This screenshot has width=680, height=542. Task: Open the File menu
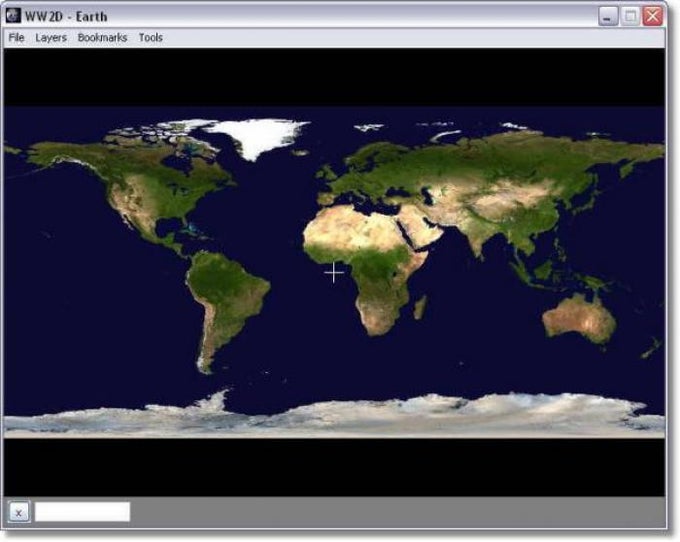16,38
